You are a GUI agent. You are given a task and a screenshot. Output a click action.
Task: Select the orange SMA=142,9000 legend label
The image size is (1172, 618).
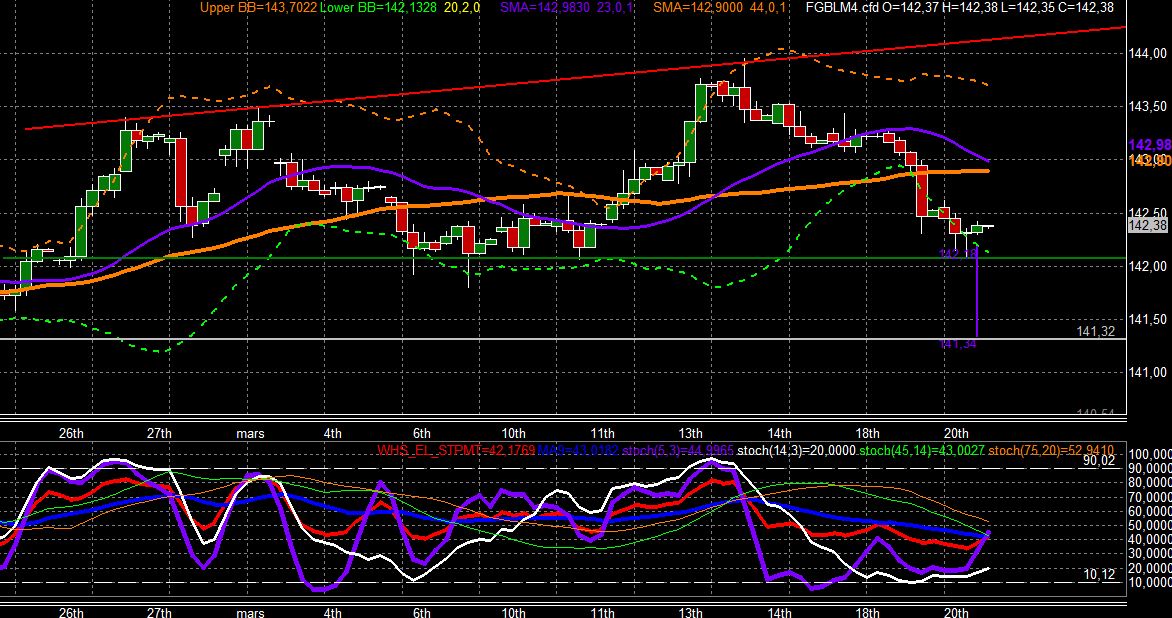point(697,7)
